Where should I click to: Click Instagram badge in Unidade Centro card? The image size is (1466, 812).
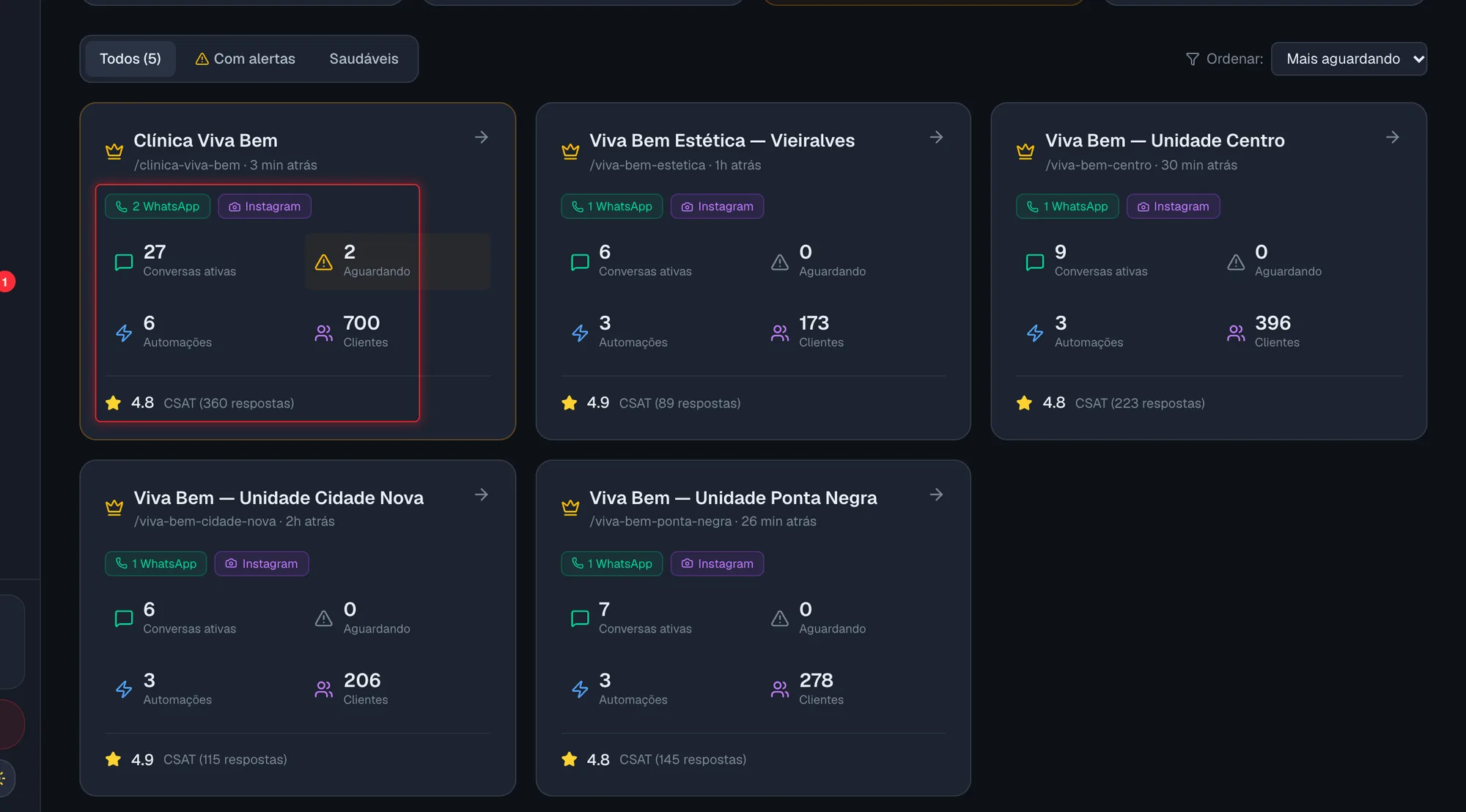1174,206
